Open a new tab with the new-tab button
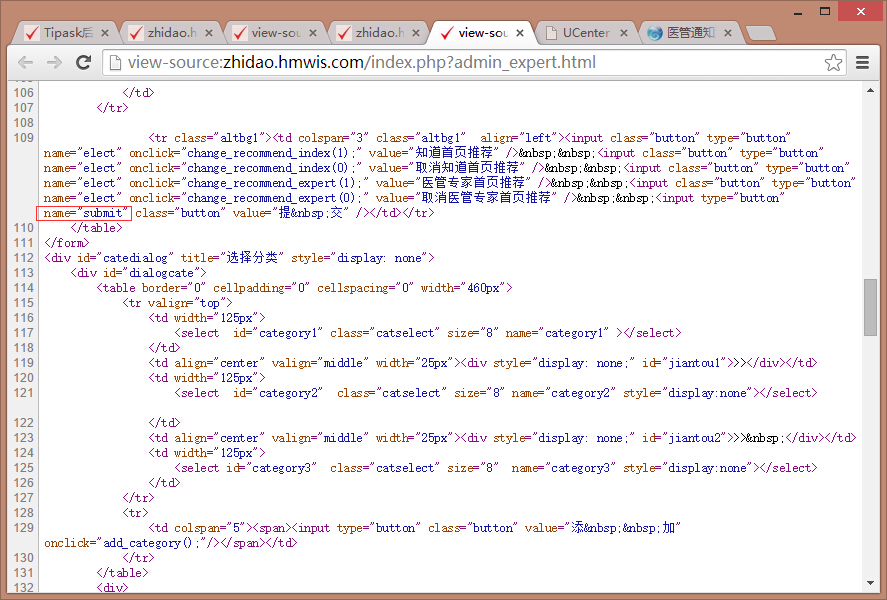This screenshot has height=600, width=887. (760, 33)
